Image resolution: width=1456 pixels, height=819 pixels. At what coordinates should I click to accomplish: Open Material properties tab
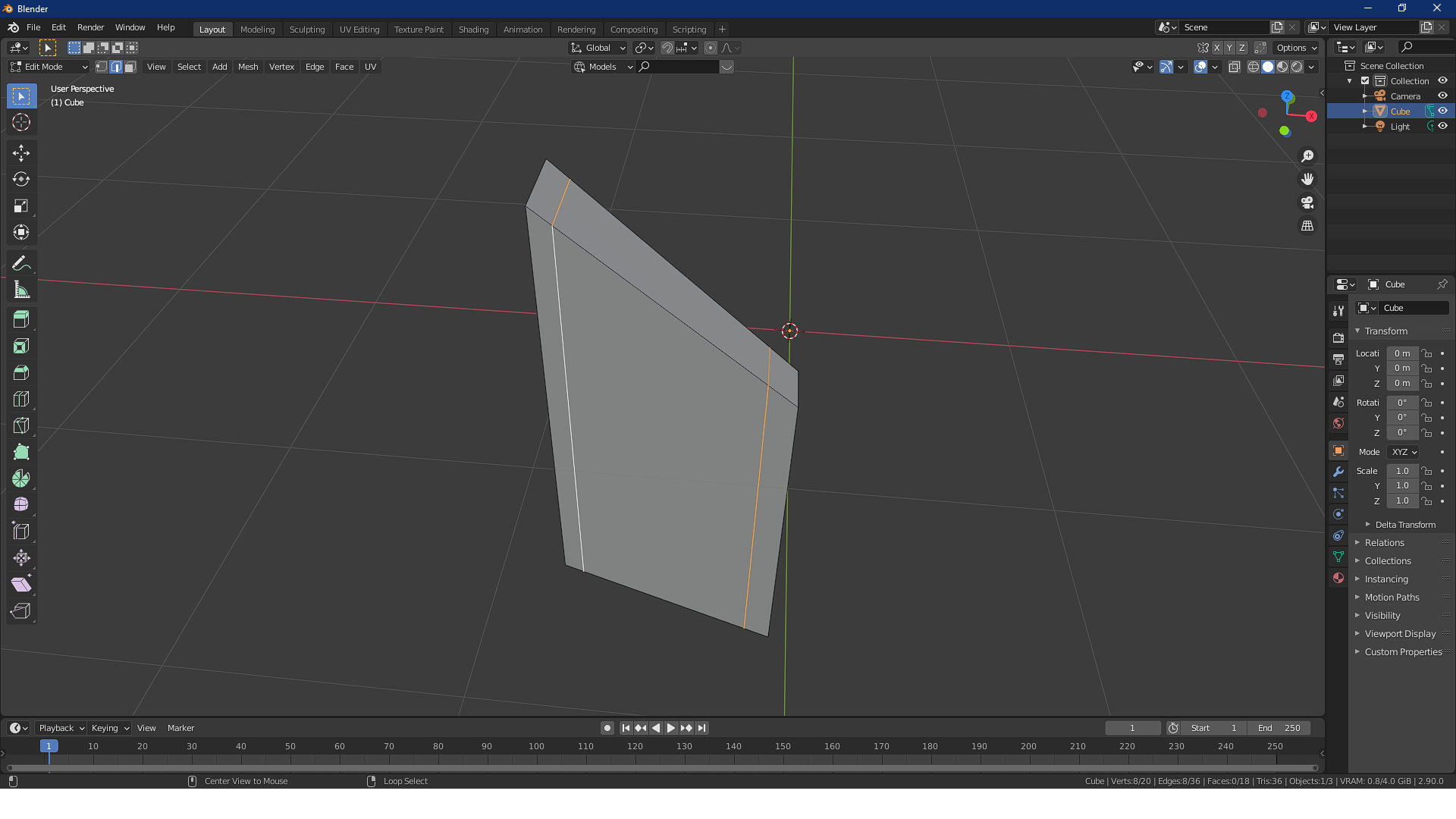[x=1338, y=578]
